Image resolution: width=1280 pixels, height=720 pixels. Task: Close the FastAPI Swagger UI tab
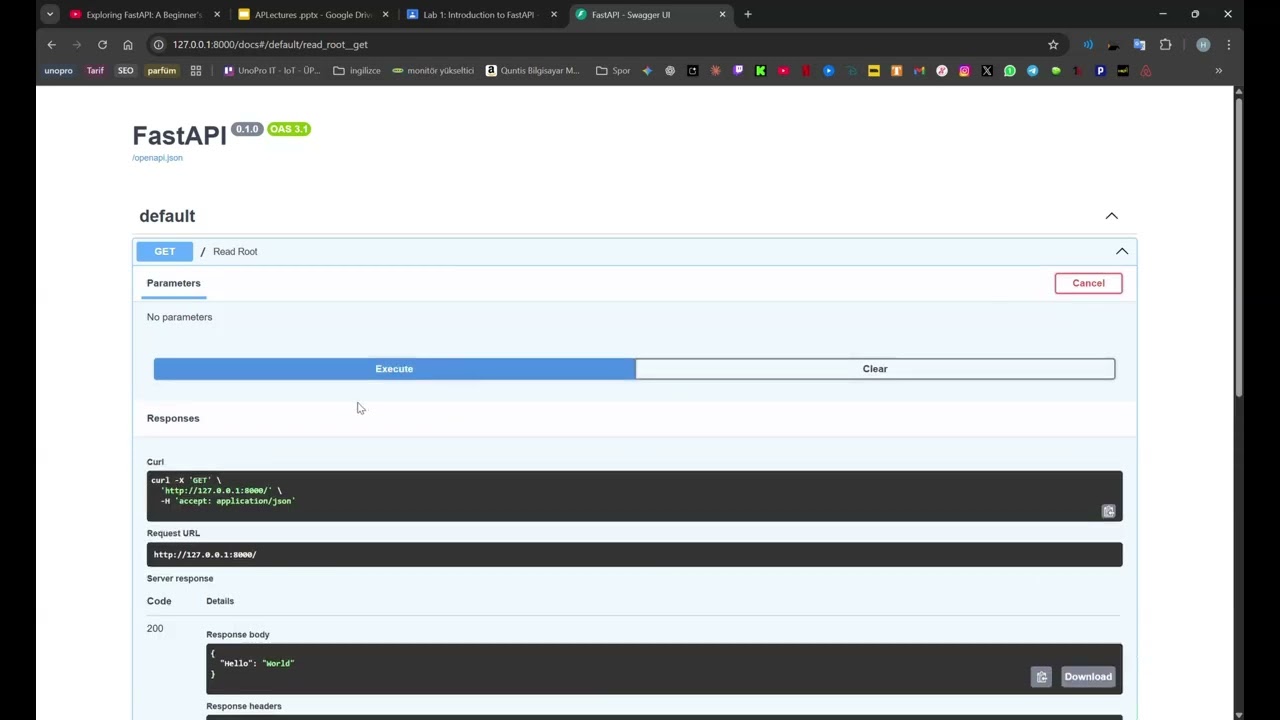pos(722,15)
